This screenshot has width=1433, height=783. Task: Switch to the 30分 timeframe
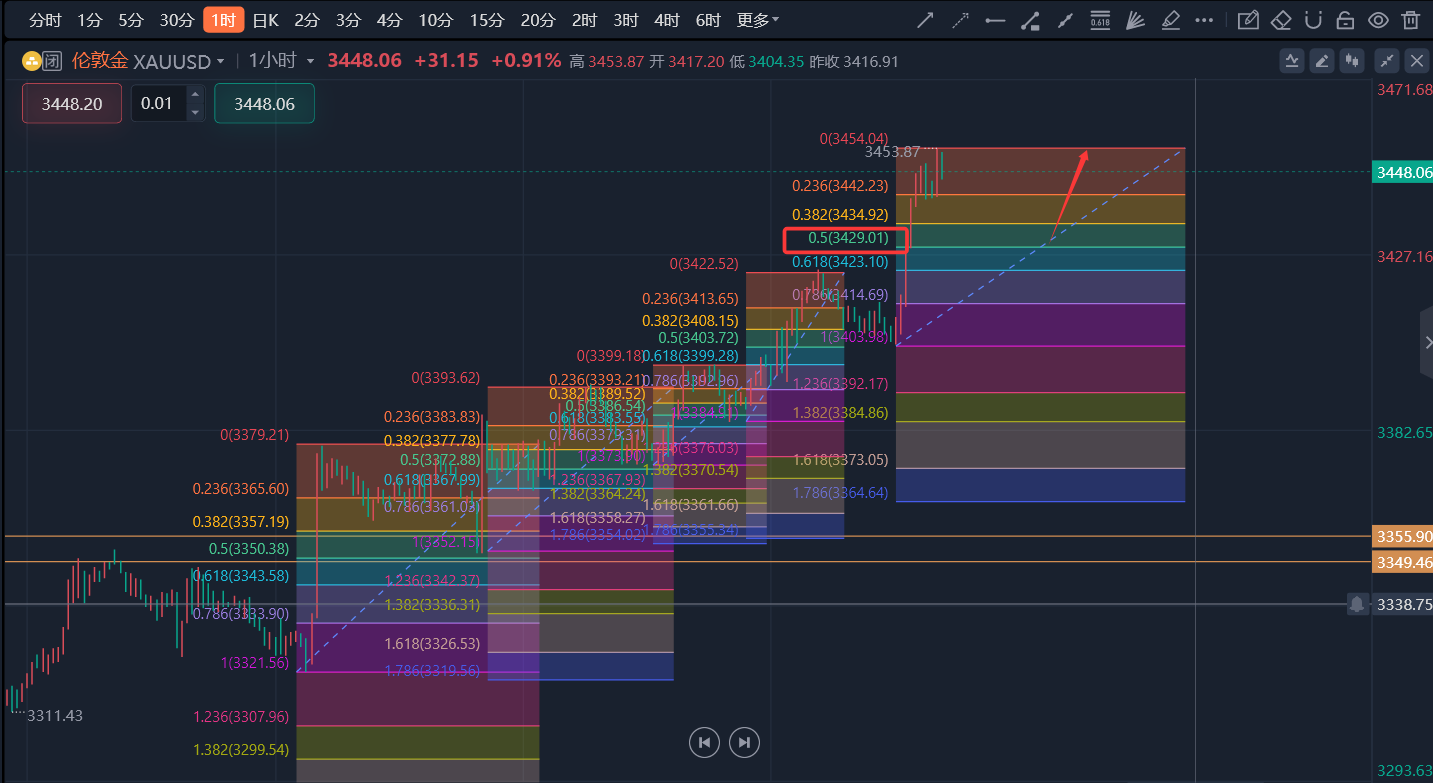click(x=177, y=20)
